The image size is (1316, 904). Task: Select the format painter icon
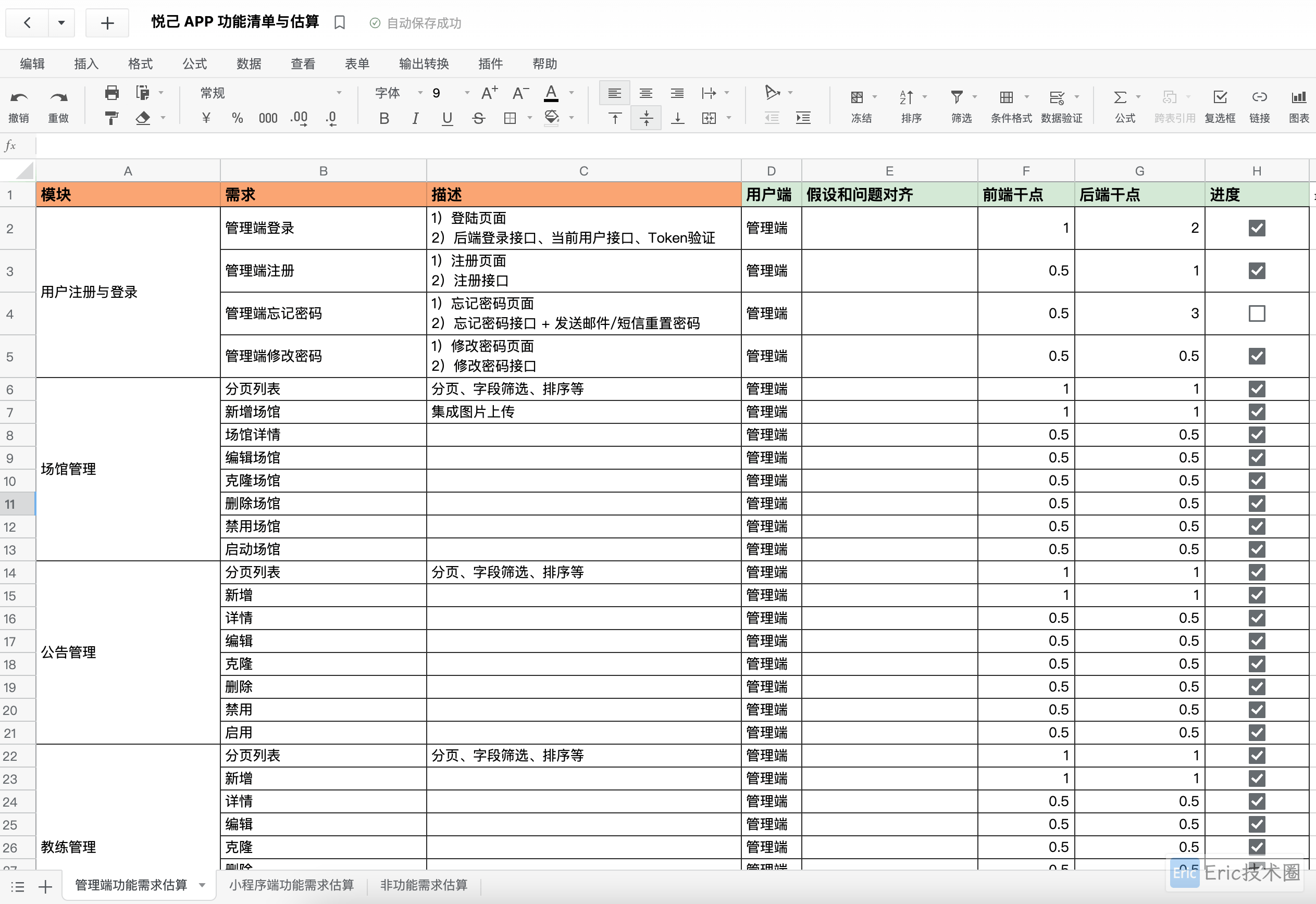click(x=111, y=118)
